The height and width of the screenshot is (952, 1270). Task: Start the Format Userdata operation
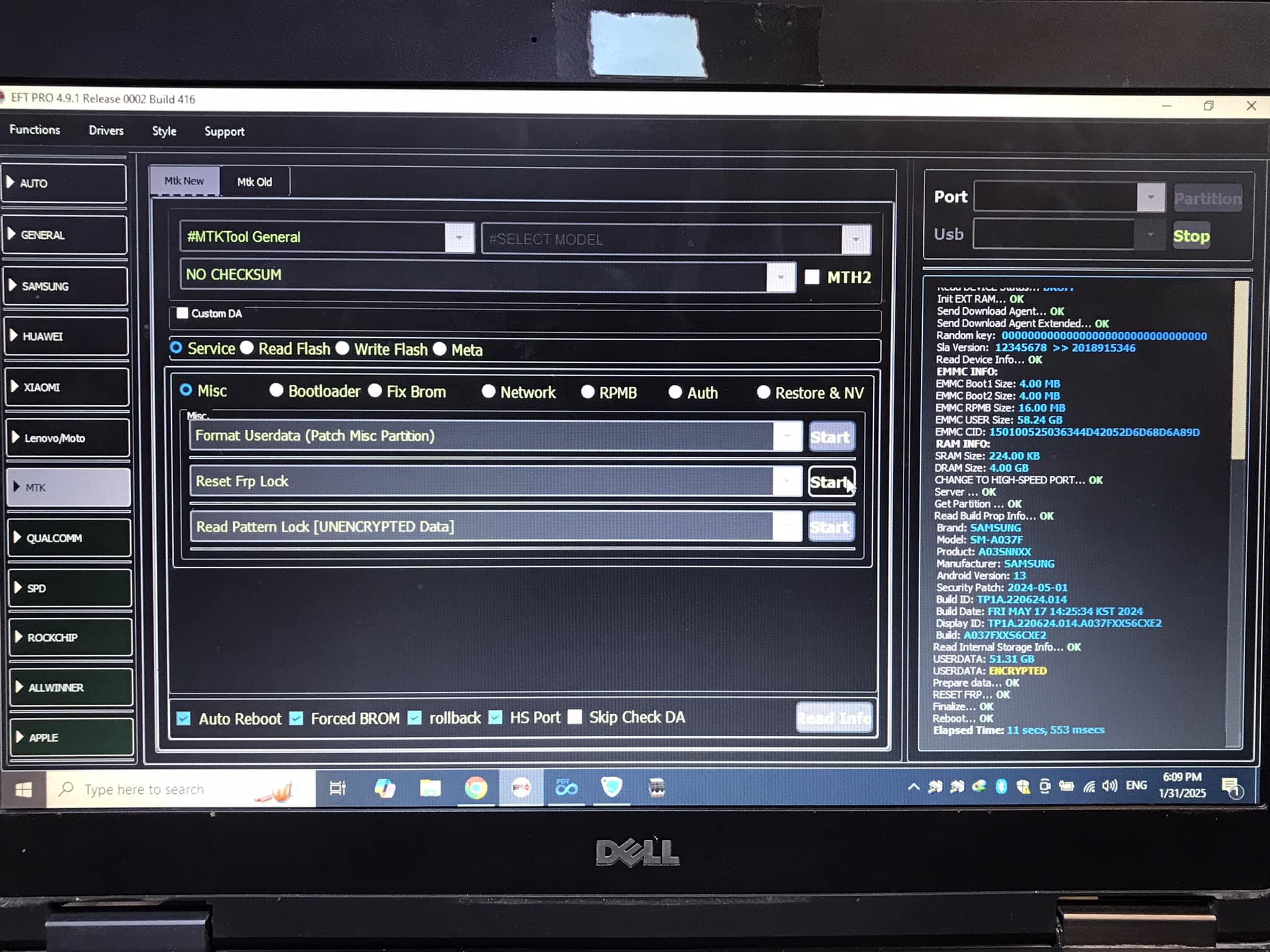(831, 437)
